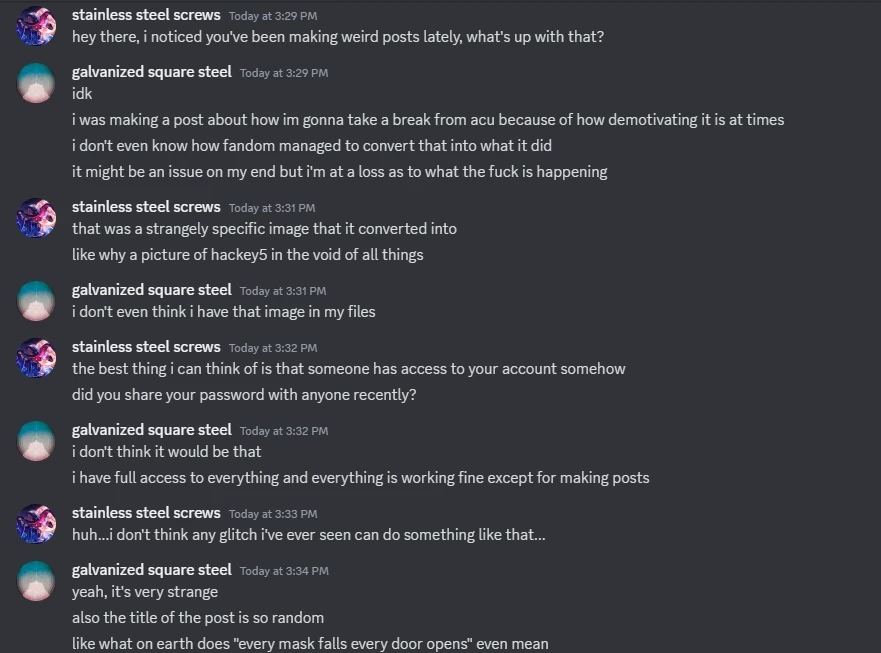Click stainless steel screws avatar at 3:32 PM
Viewport: 881px width, 653px height.
tap(36, 357)
